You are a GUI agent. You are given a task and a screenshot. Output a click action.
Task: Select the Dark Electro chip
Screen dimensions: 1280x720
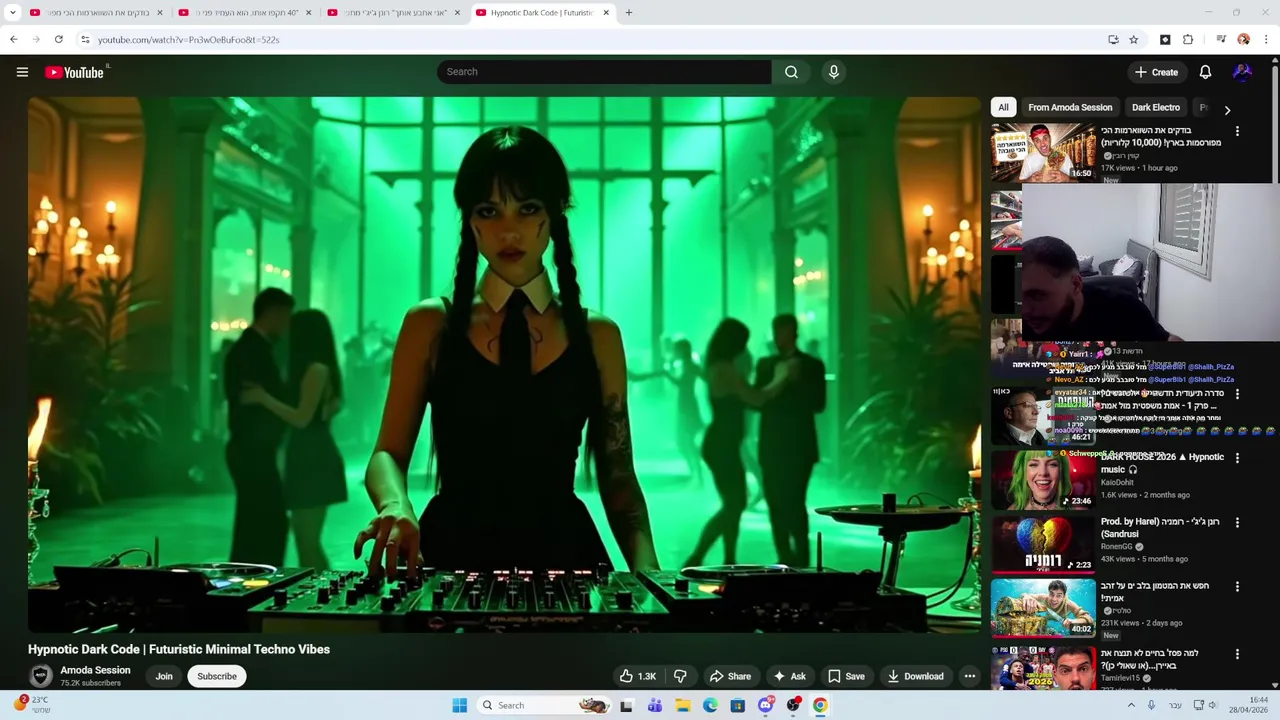1155,107
